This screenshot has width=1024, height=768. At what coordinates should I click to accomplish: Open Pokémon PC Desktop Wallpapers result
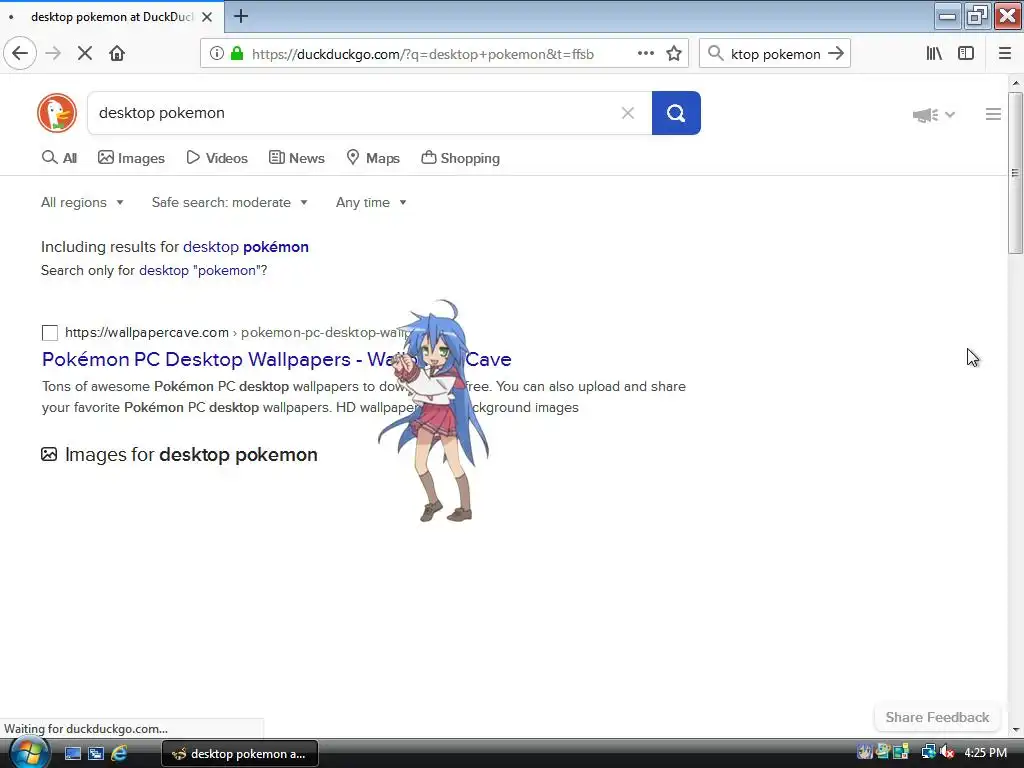[276, 359]
